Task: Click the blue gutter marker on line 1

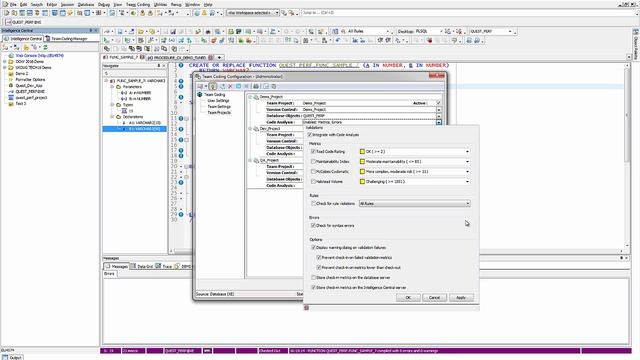Action: (x=181, y=65)
